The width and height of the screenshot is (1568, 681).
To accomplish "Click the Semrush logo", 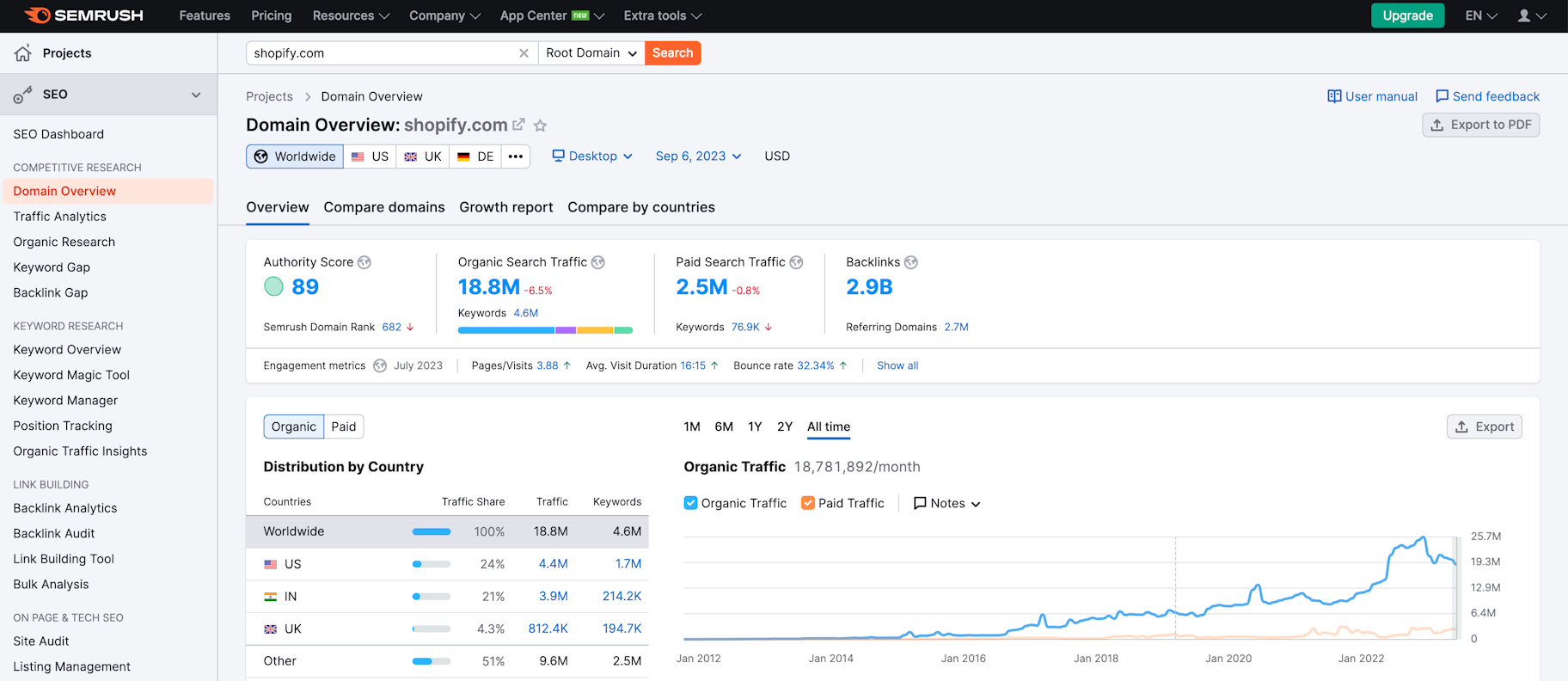I will click(84, 15).
